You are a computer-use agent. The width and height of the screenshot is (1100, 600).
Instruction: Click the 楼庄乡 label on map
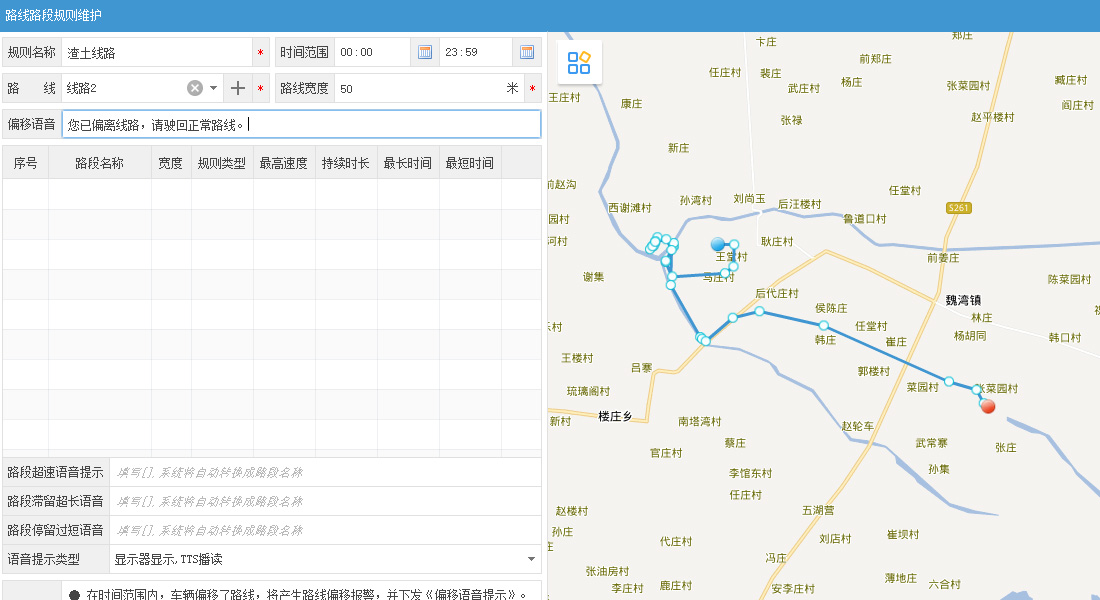[x=615, y=416]
